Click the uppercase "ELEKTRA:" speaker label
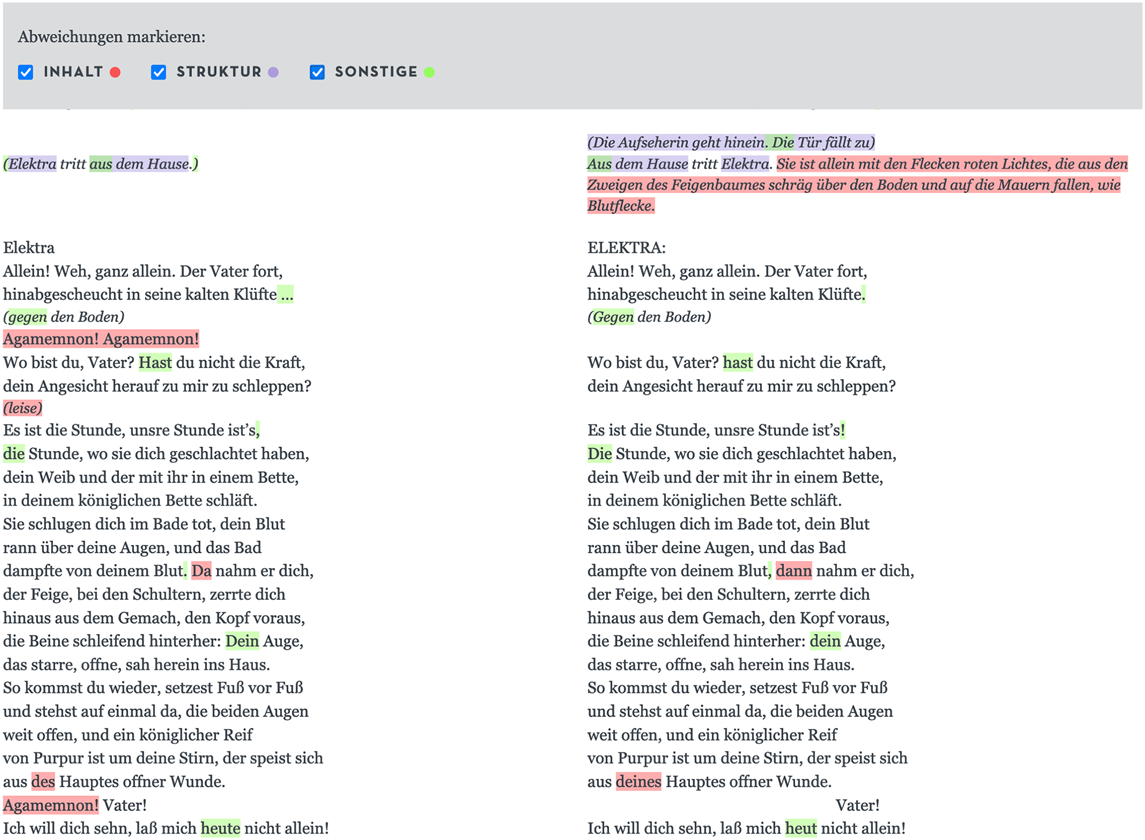Viewport: 1145px width, 840px height. tap(626, 248)
